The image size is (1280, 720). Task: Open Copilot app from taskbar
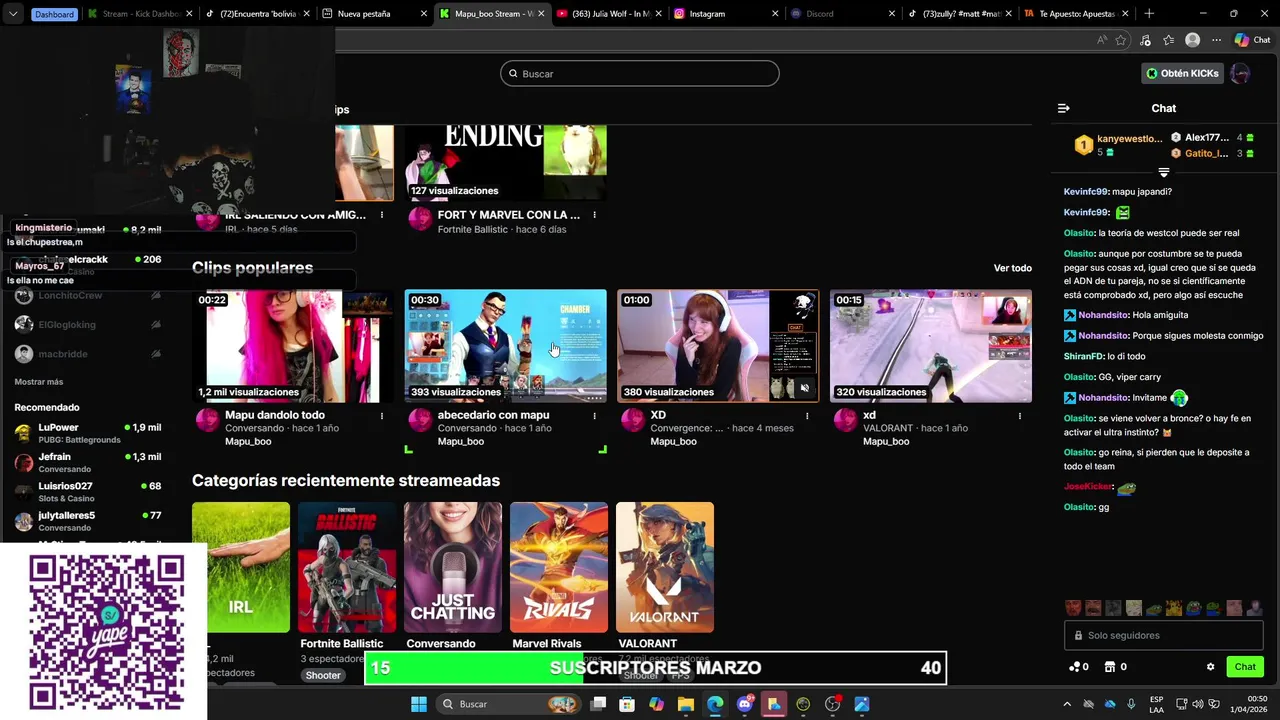point(656,704)
